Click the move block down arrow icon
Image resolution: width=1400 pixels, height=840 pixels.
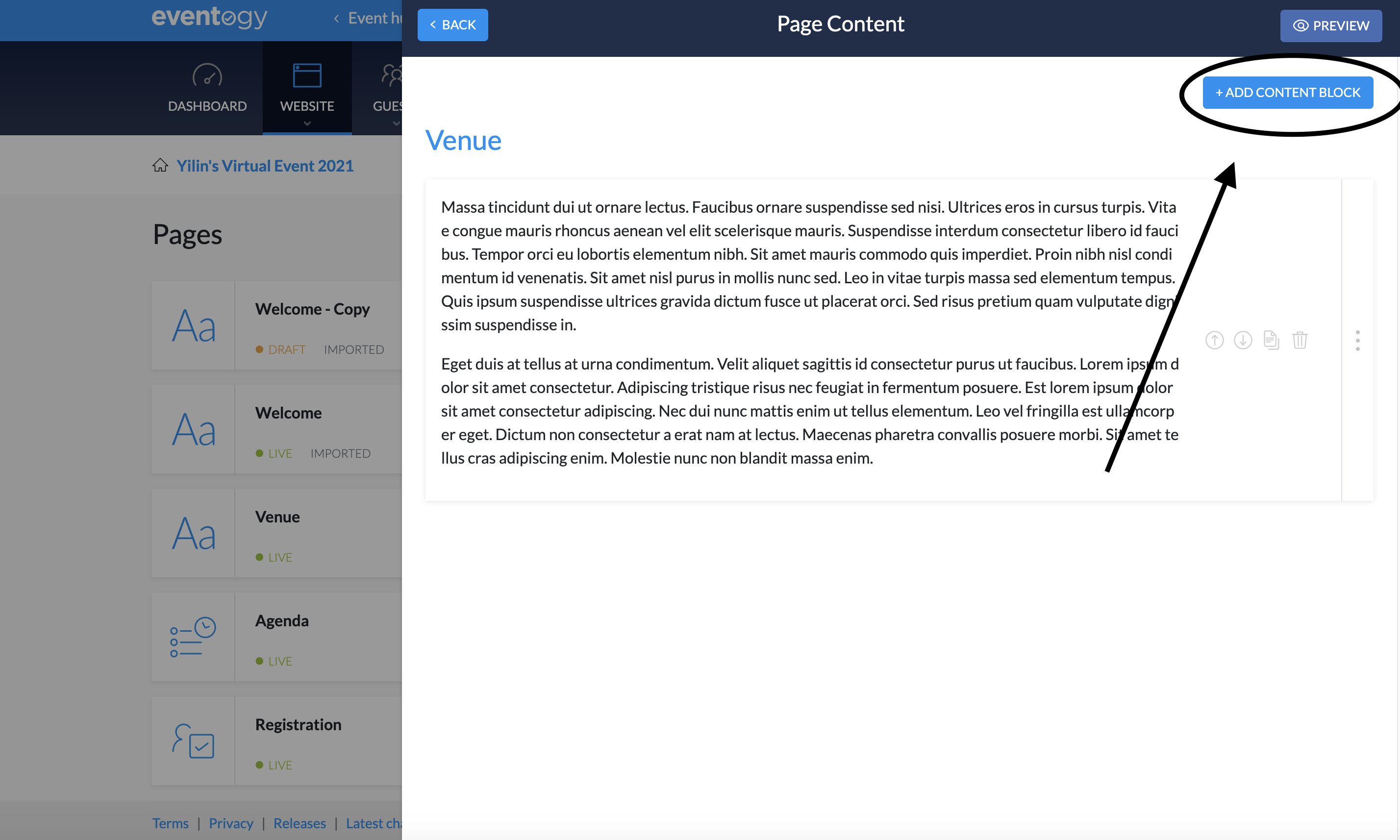(1243, 340)
